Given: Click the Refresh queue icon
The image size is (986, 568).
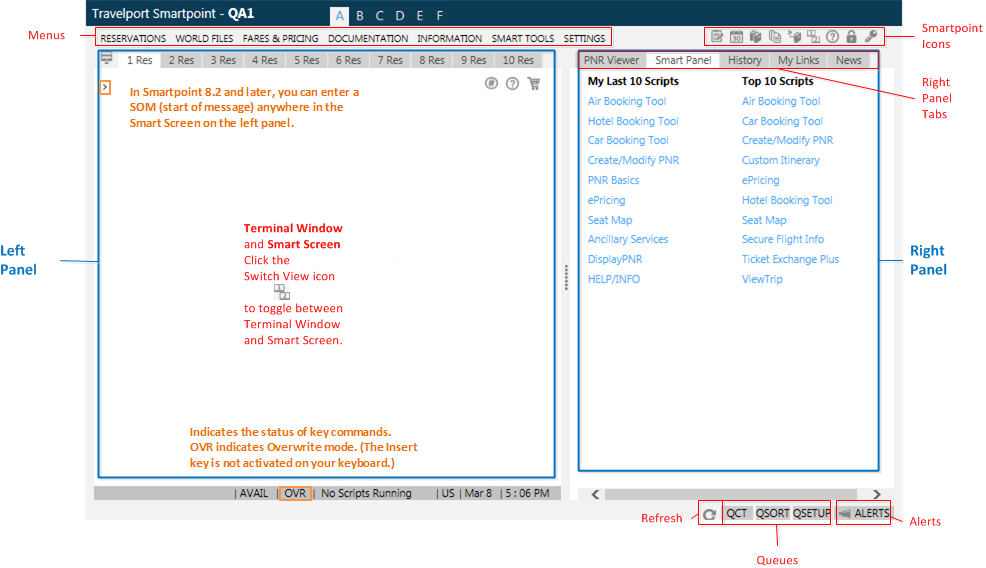Looking at the screenshot, I should [709, 513].
